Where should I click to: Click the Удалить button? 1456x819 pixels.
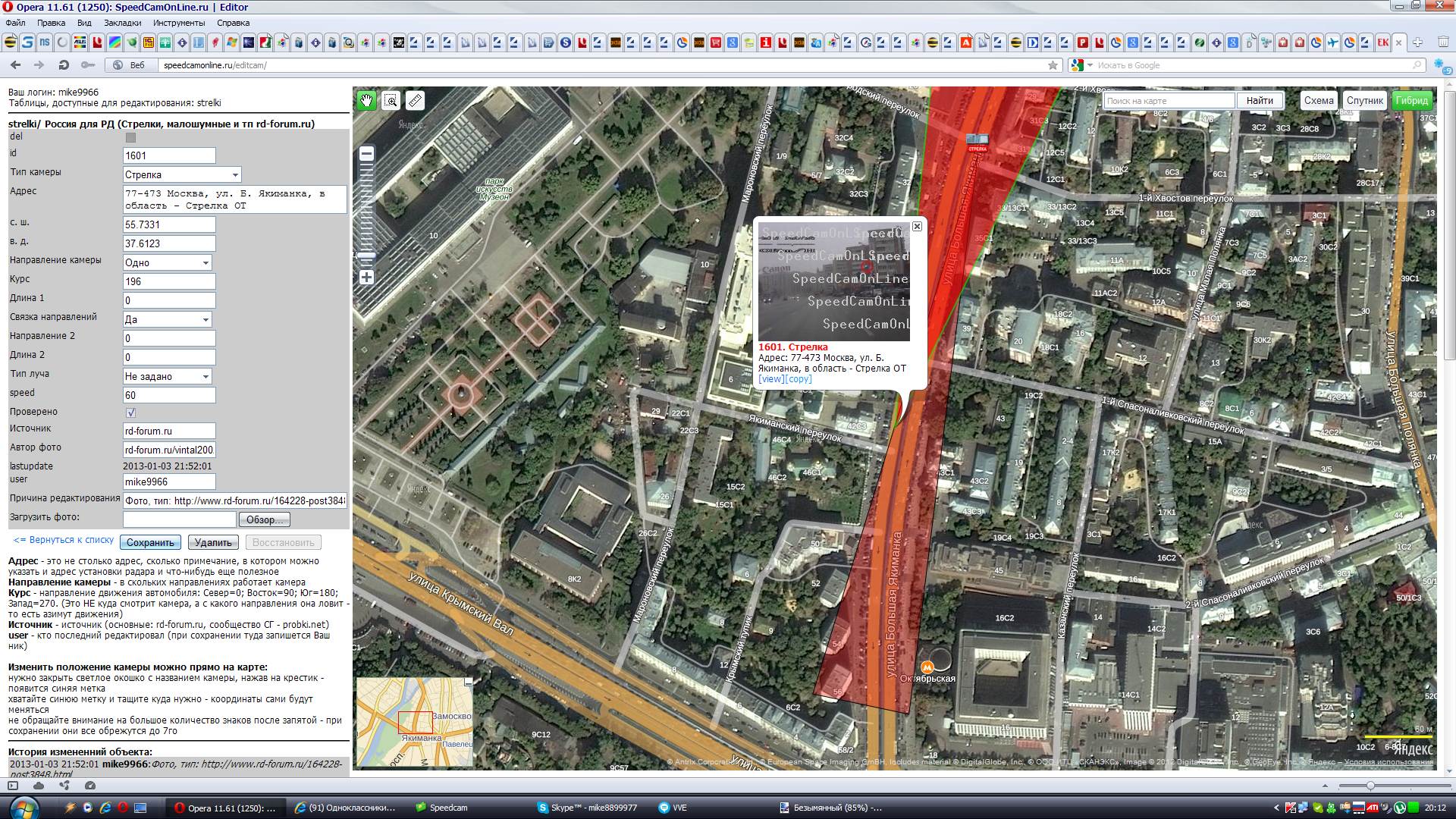click(213, 542)
